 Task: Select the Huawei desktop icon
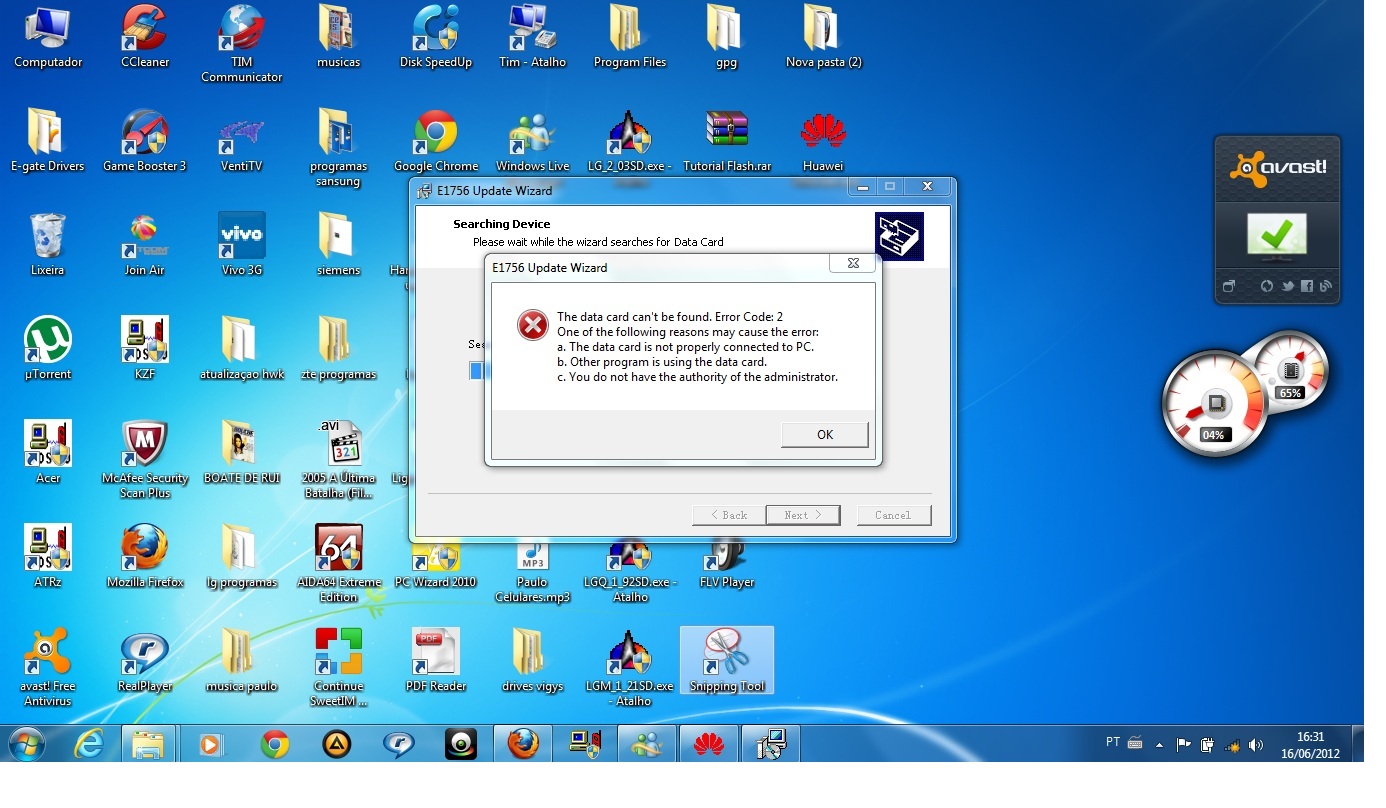tap(823, 142)
